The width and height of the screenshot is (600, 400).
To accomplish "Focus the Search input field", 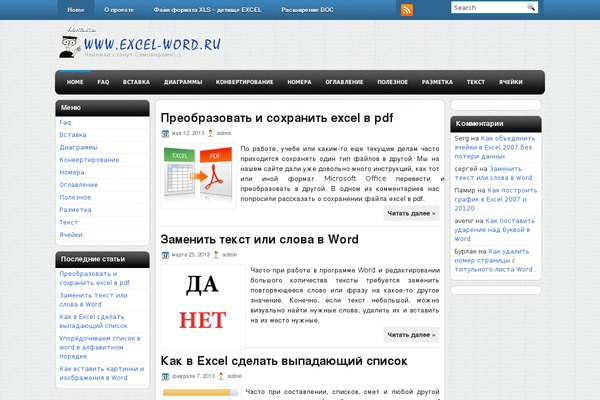I will (x=489, y=7).
